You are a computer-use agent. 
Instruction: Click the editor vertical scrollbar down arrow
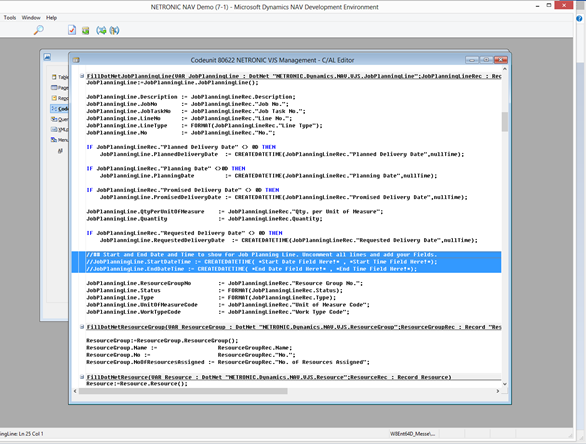505,384
